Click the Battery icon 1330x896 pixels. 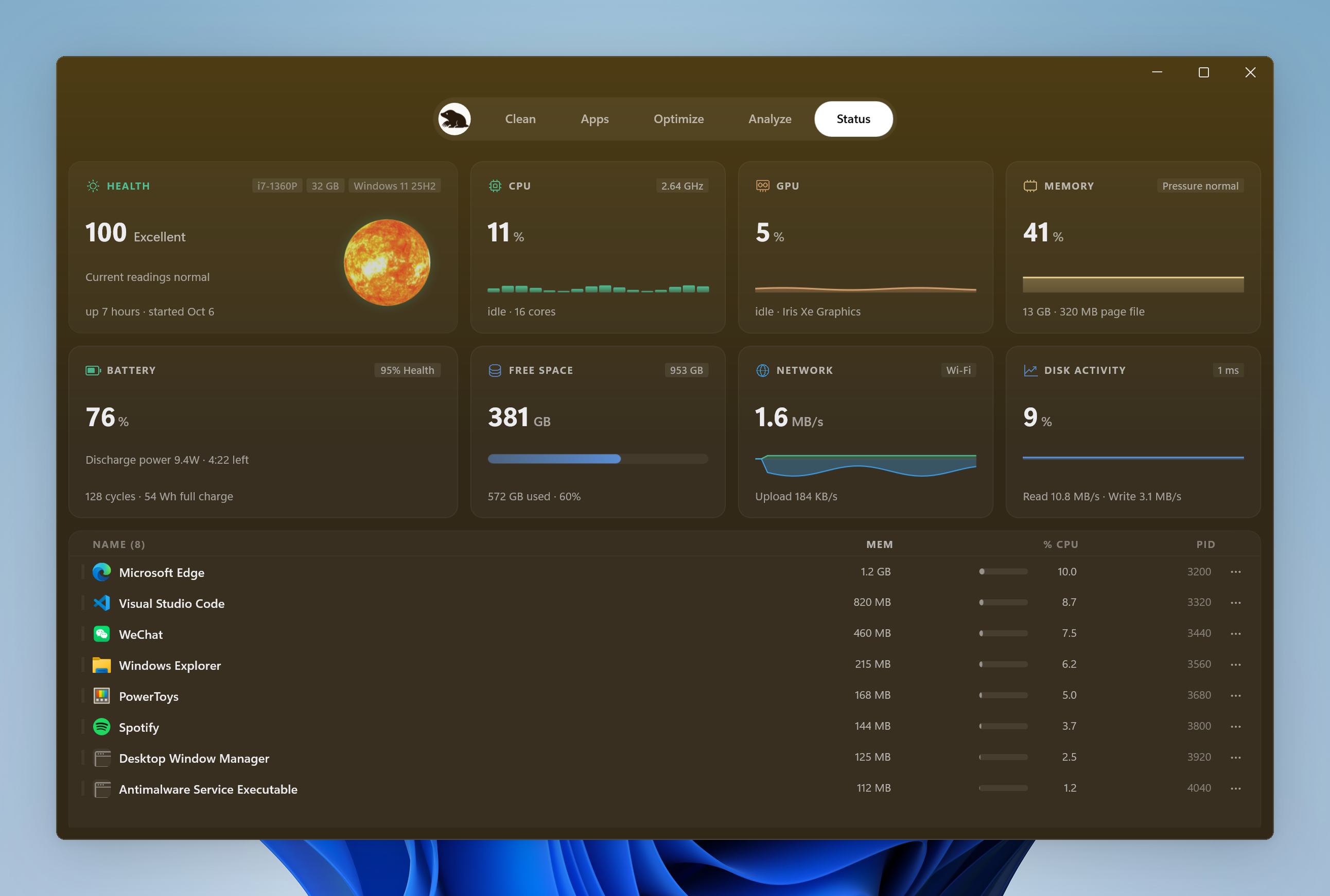click(x=93, y=370)
